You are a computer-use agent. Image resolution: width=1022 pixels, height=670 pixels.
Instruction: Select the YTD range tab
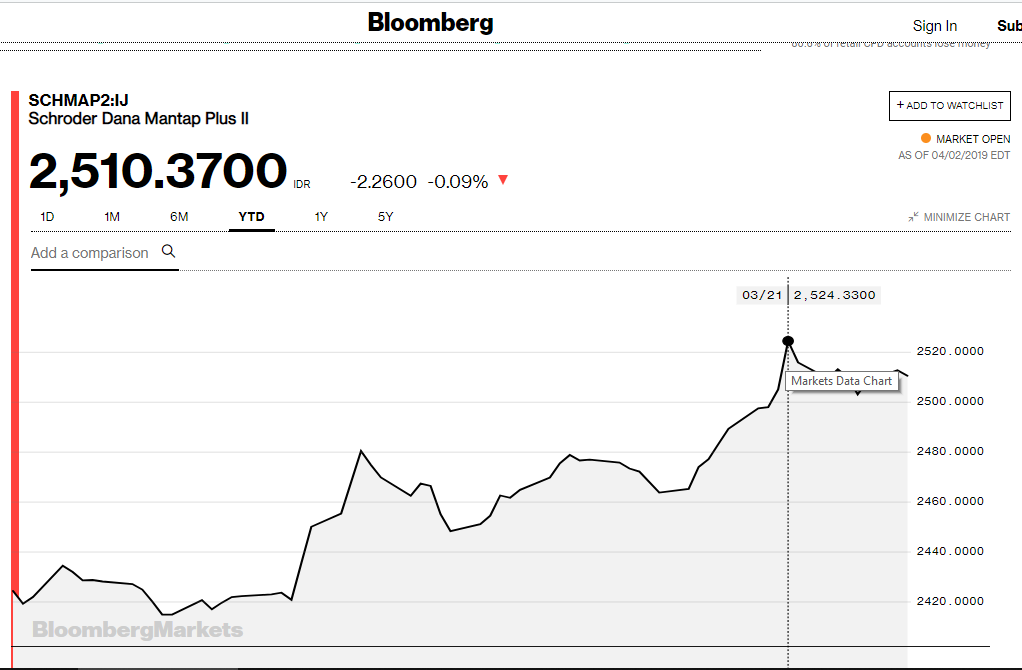click(x=251, y=216)
